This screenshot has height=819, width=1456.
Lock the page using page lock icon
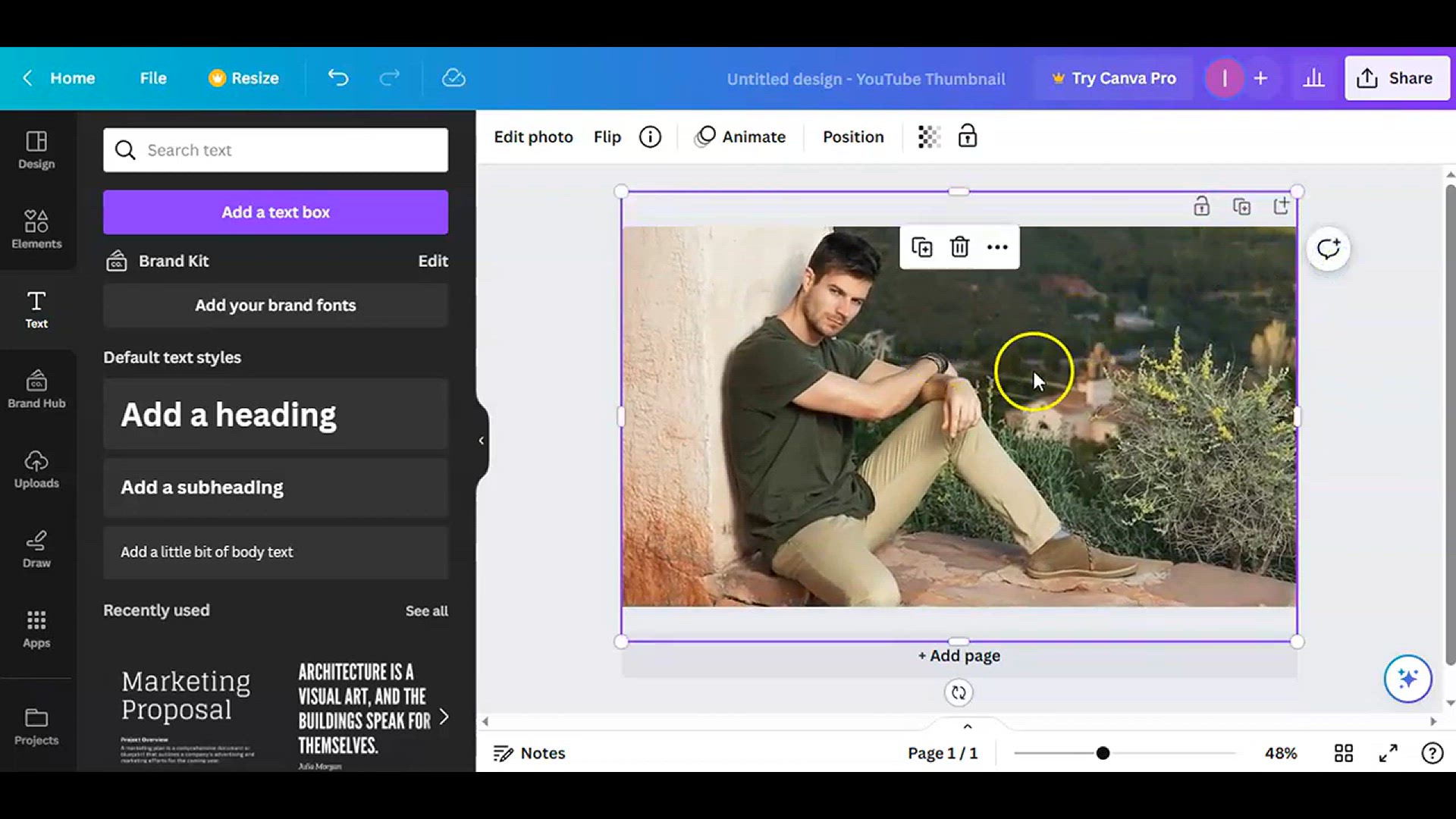coord(1201,206)
